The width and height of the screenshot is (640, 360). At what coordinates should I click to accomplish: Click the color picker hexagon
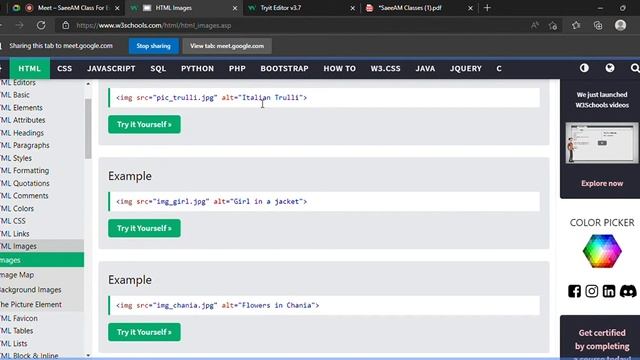602,251
